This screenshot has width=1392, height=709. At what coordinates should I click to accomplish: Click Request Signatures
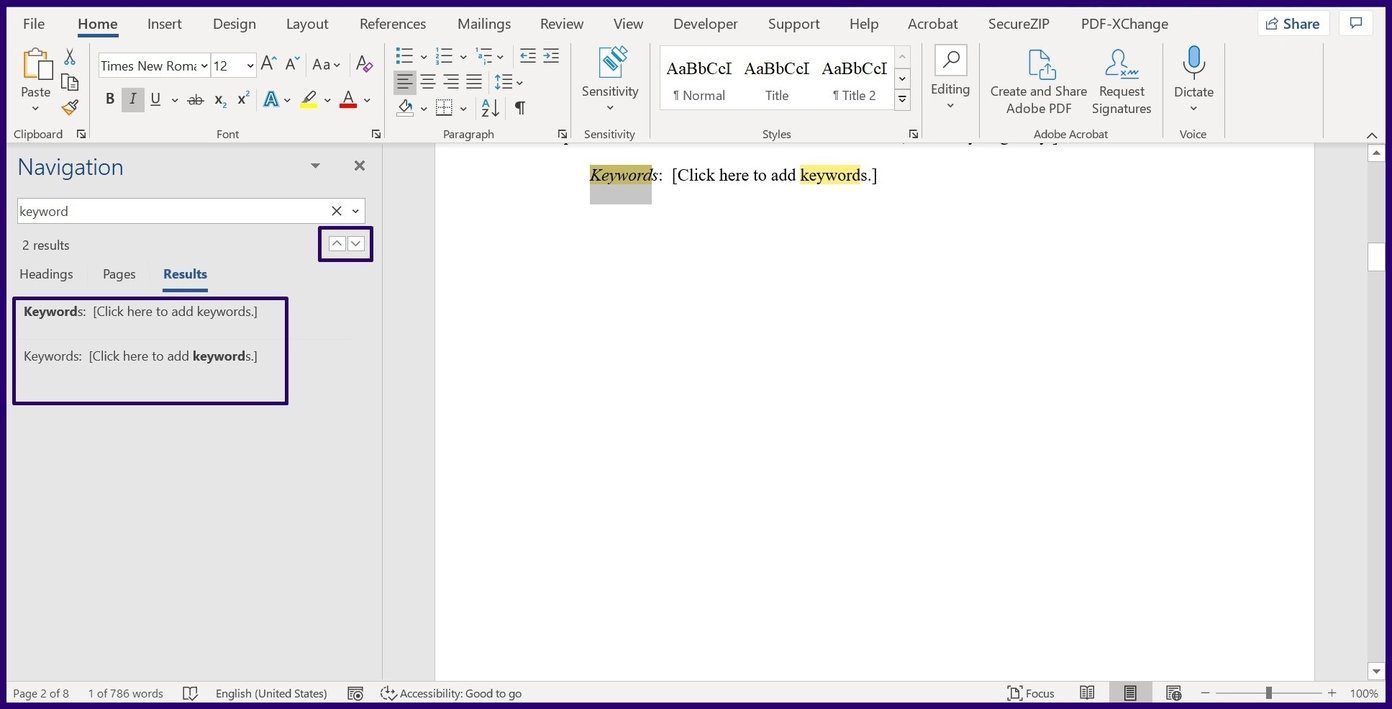tap(1121, 82)
